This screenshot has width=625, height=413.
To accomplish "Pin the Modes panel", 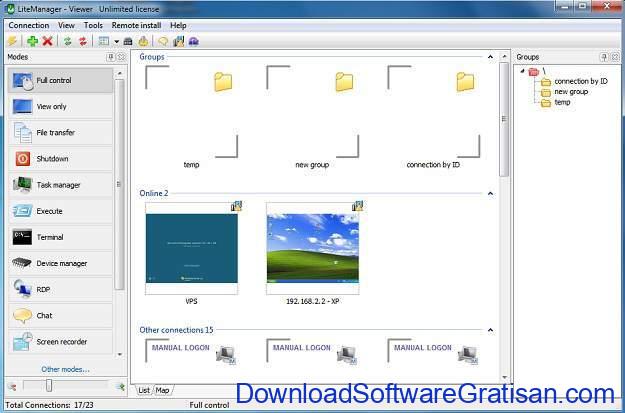I will 111,57.
